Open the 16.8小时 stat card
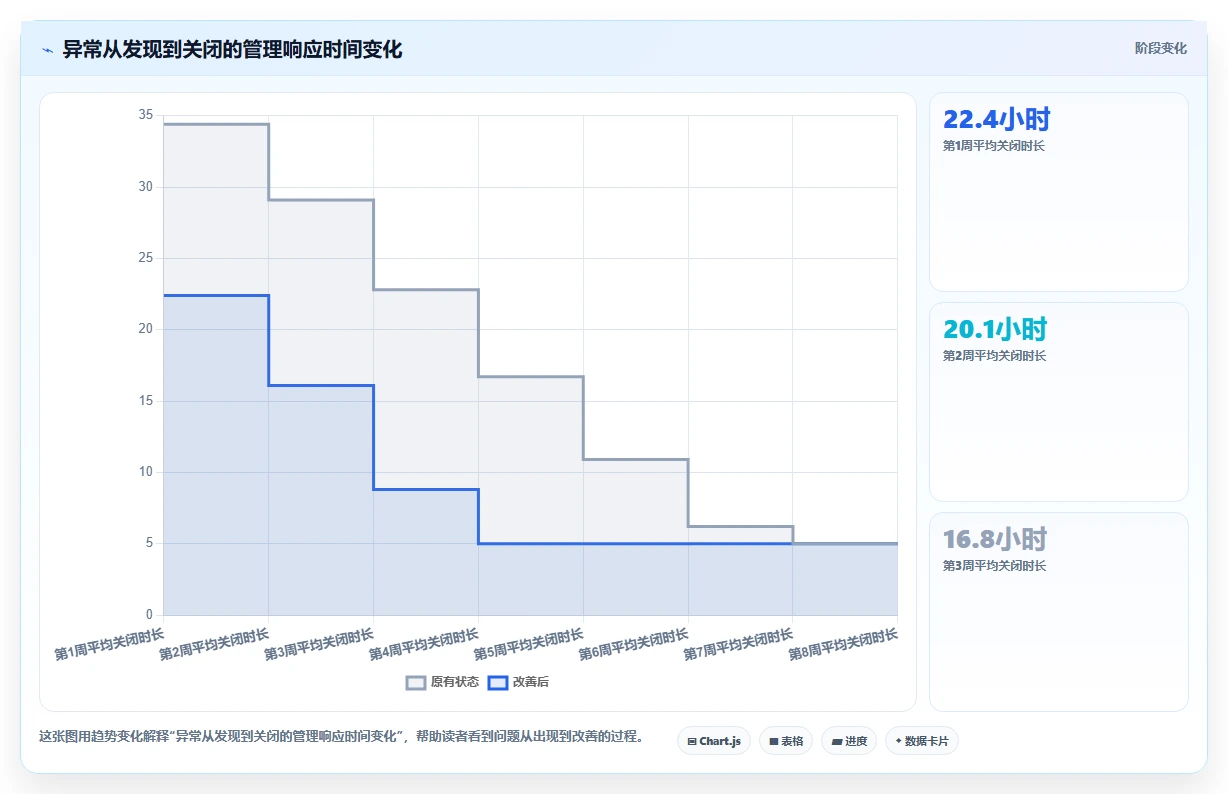 [1059, 612]
